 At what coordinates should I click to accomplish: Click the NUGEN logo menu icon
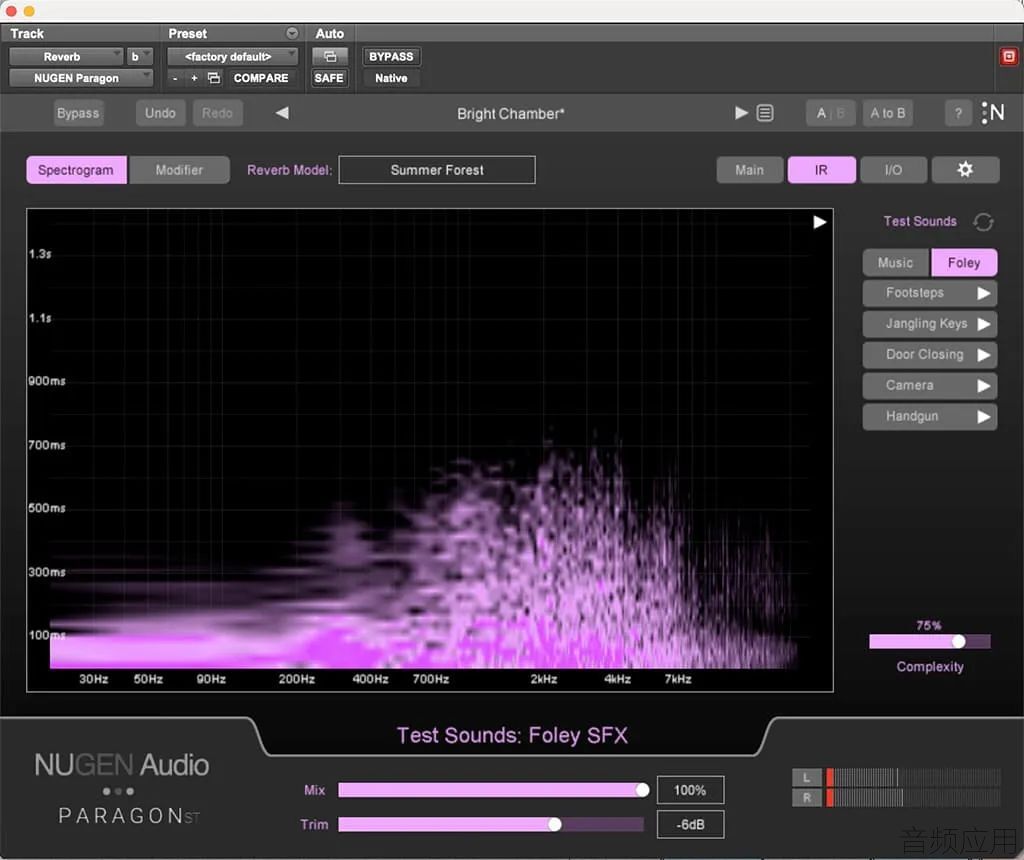[993, 113]
